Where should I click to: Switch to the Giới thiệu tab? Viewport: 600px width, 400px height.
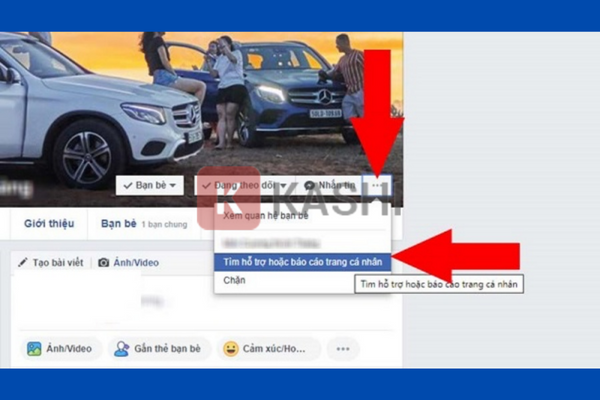click(49, 223)
